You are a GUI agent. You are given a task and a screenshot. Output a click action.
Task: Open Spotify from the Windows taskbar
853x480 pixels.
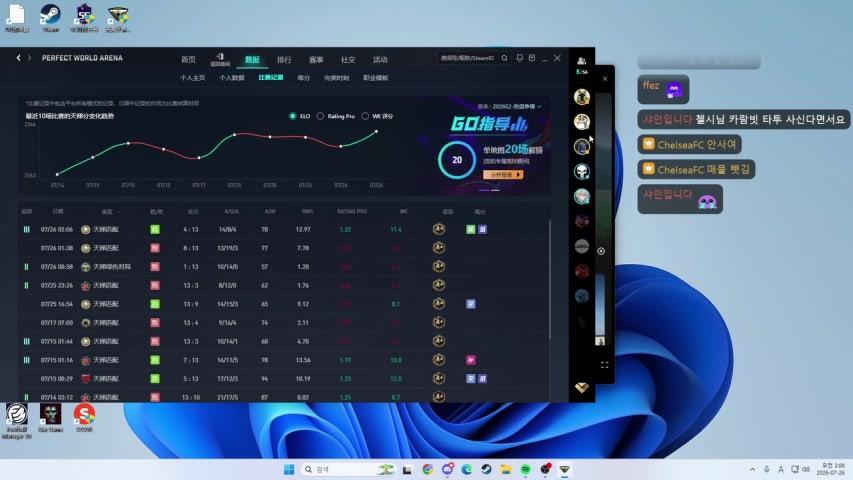click(525, 469)
